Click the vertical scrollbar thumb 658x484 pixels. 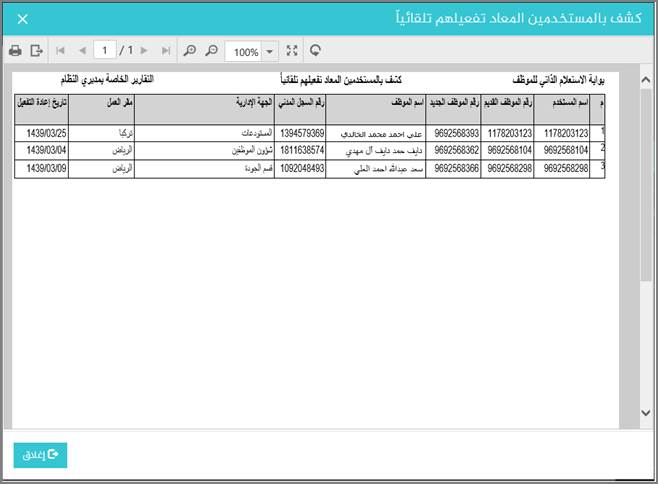click(x=646, y=185)
